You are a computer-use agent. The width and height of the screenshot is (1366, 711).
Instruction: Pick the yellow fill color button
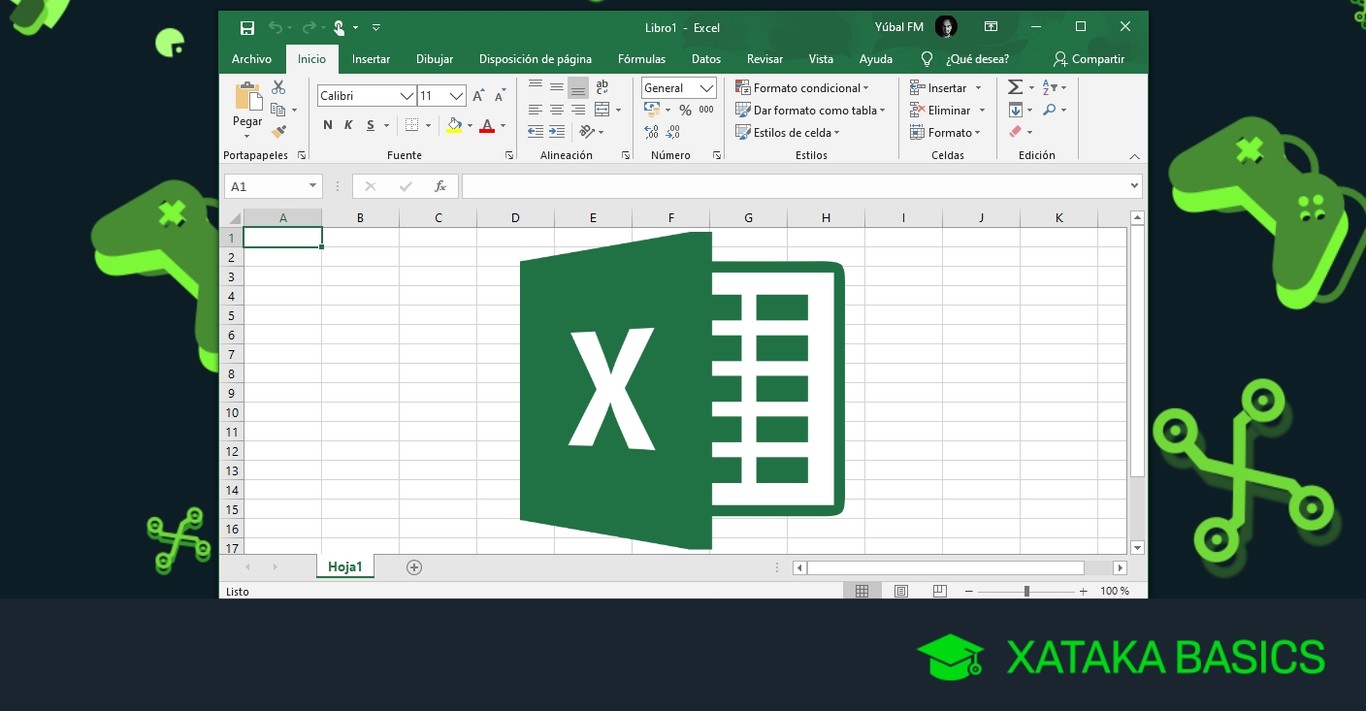click(455, 125)
